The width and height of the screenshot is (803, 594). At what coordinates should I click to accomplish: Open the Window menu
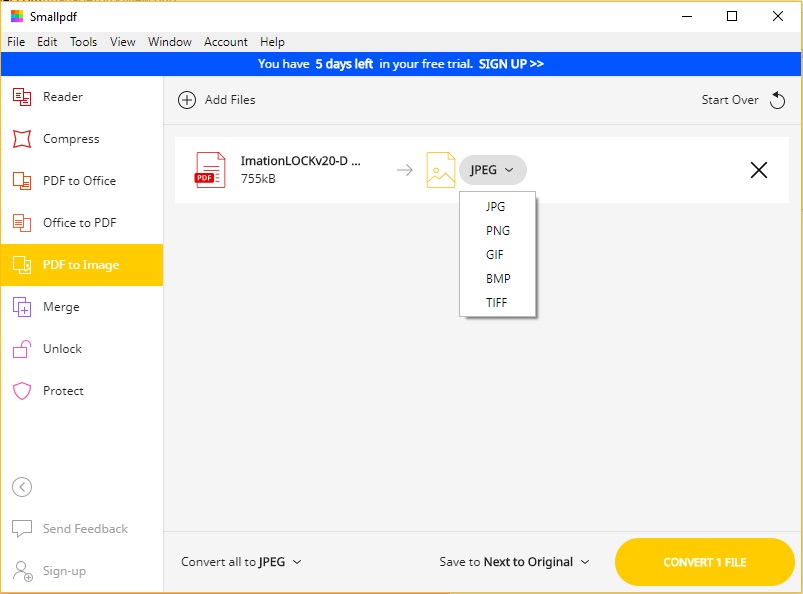tap(170, 42)
